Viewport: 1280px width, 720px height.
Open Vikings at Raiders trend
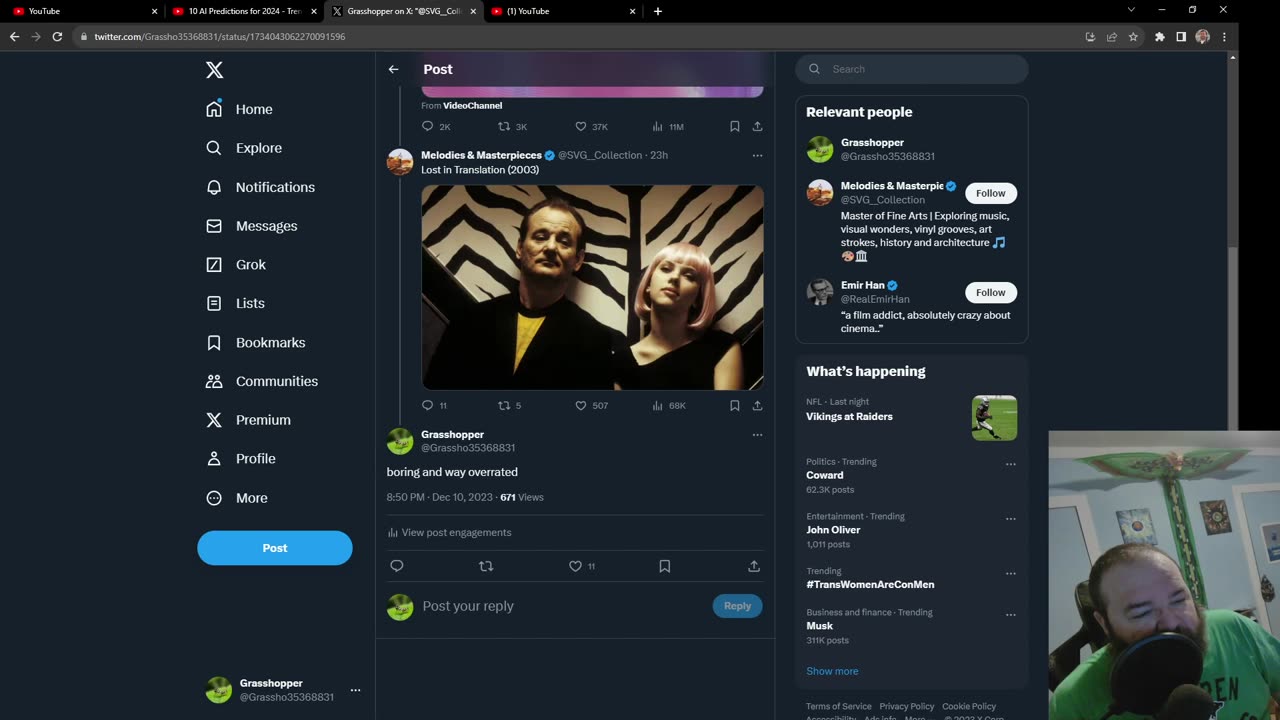(849, 416)
